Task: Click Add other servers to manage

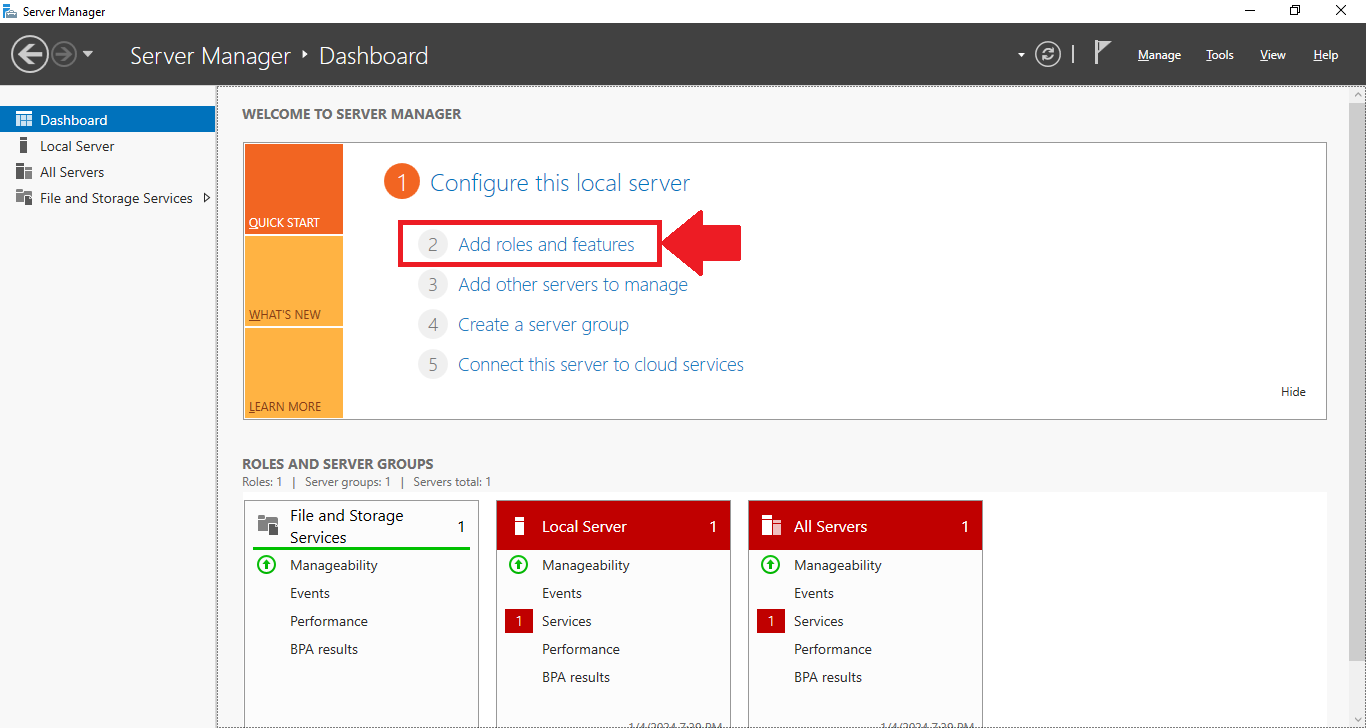Action: click(x=572, y=284)
